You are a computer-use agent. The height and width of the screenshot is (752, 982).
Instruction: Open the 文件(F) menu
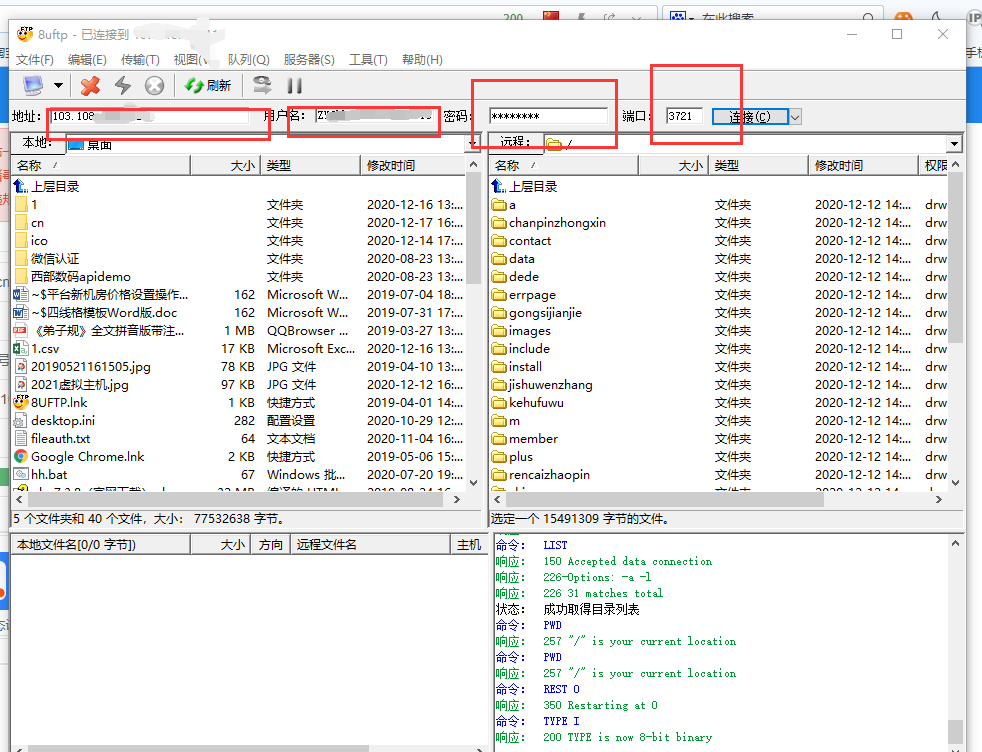pyautogui.click(x=35, y=60)
